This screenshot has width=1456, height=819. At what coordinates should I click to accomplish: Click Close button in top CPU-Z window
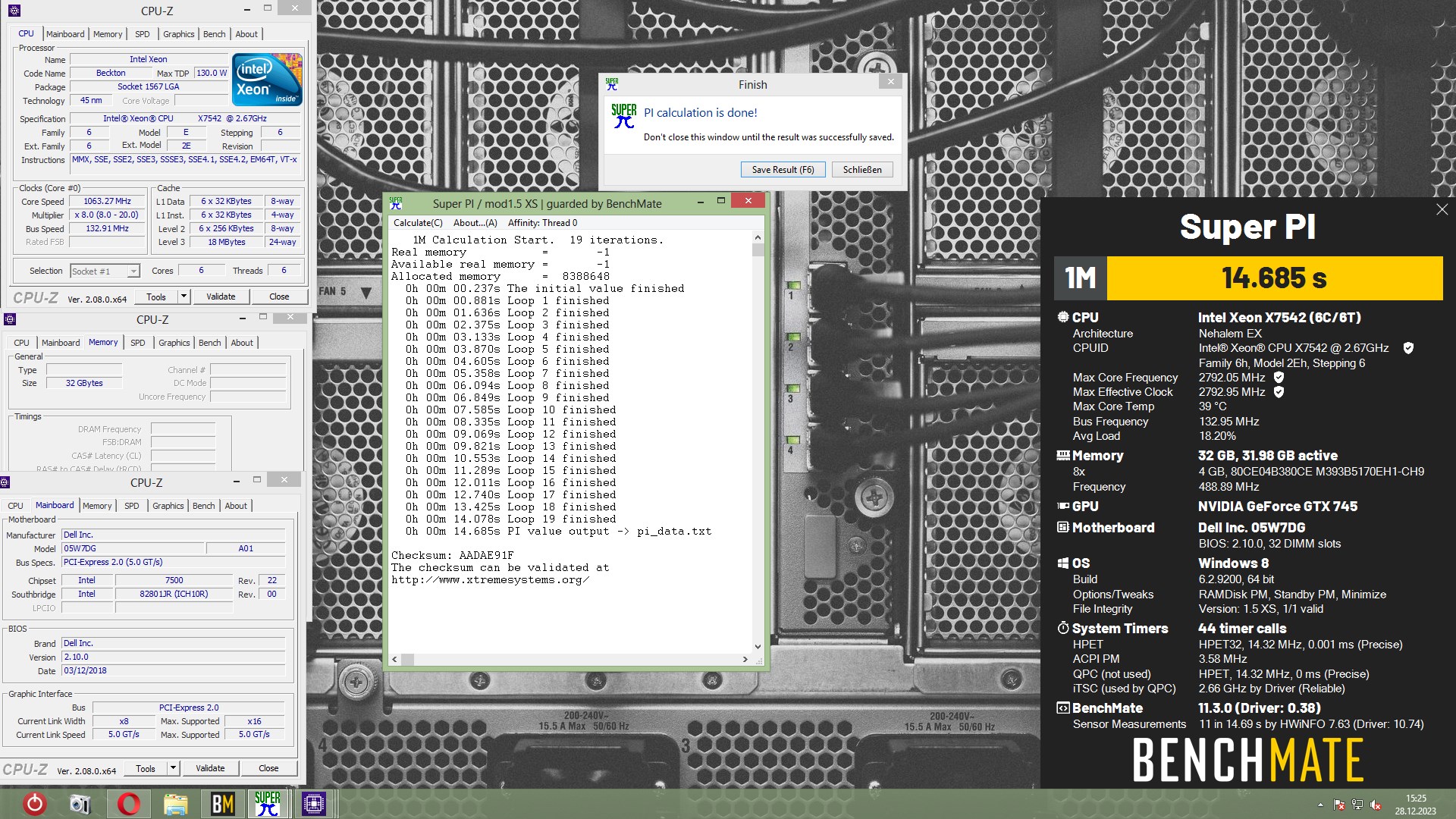point(279,297)
